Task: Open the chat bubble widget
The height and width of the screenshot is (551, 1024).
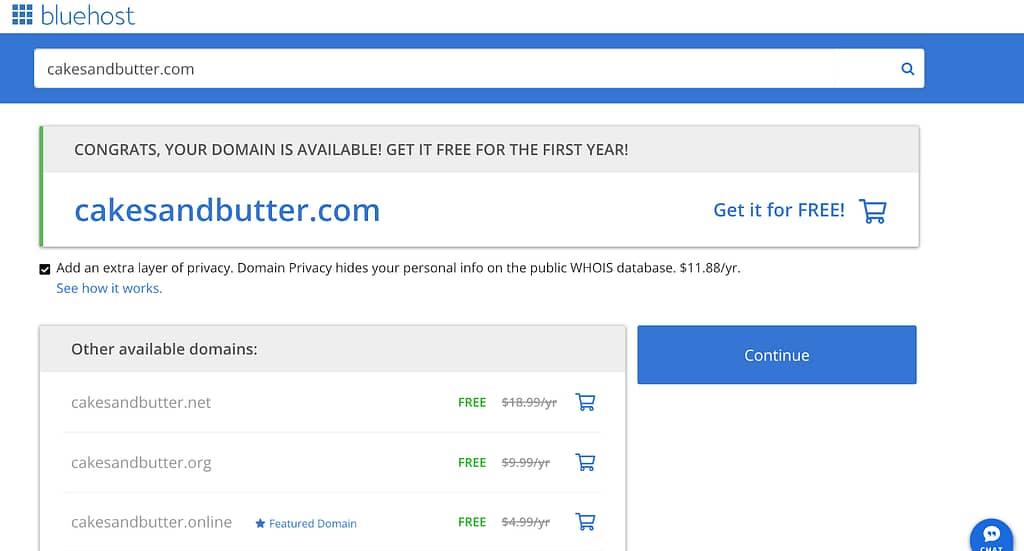Action: coord(991,537)
